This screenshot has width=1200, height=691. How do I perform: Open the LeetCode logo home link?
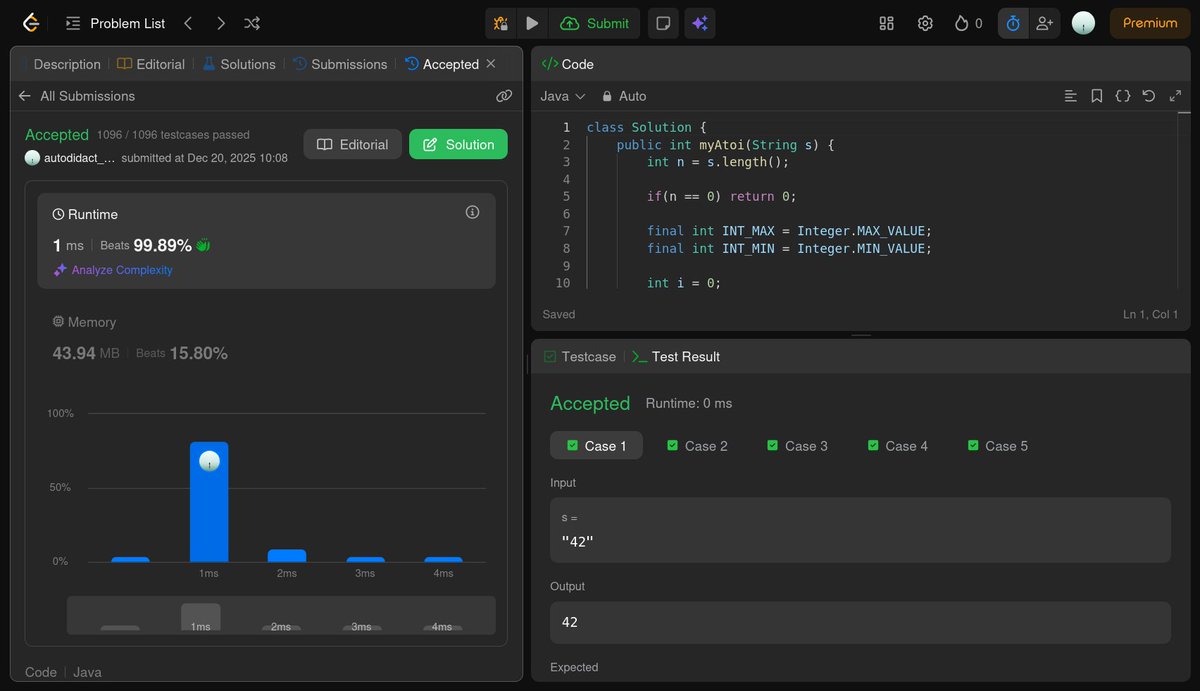(31, 23)
